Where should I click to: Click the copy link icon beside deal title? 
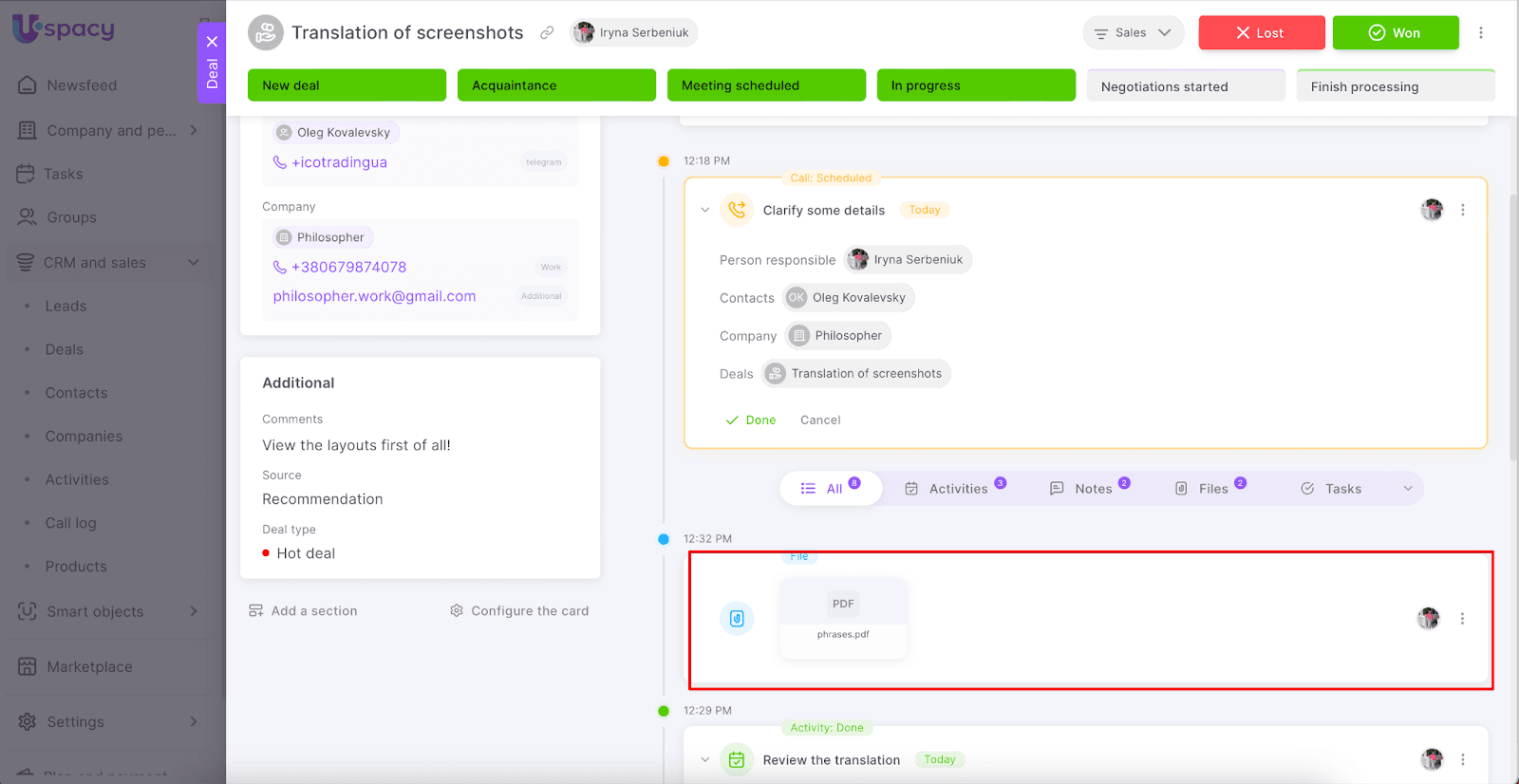(547, 33)
